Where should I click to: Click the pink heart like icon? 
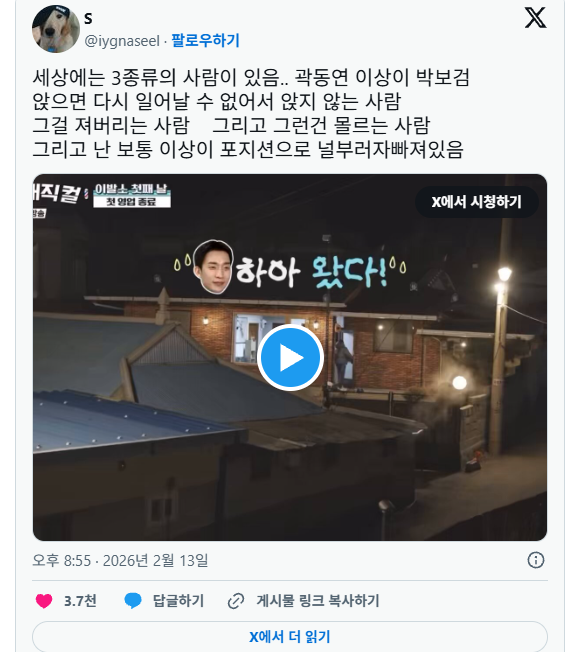[x=44, y=601]
